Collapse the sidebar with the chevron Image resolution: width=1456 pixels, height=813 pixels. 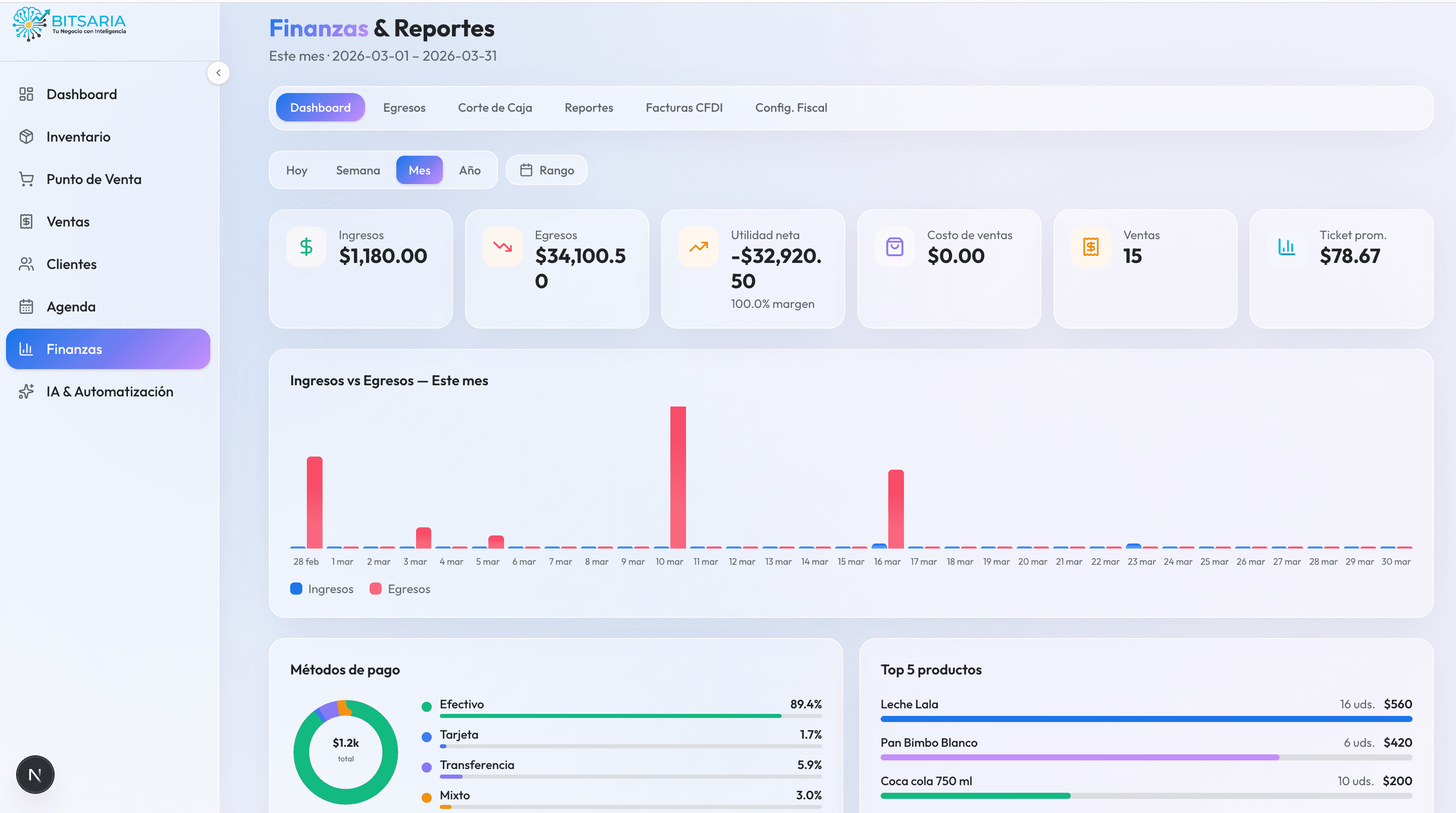[x=218, y=72]
